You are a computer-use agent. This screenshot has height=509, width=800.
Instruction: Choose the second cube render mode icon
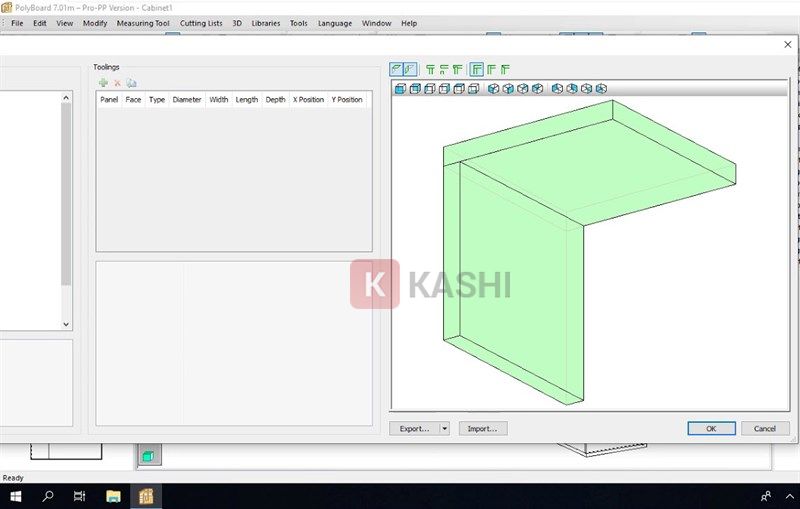(415, 89)
